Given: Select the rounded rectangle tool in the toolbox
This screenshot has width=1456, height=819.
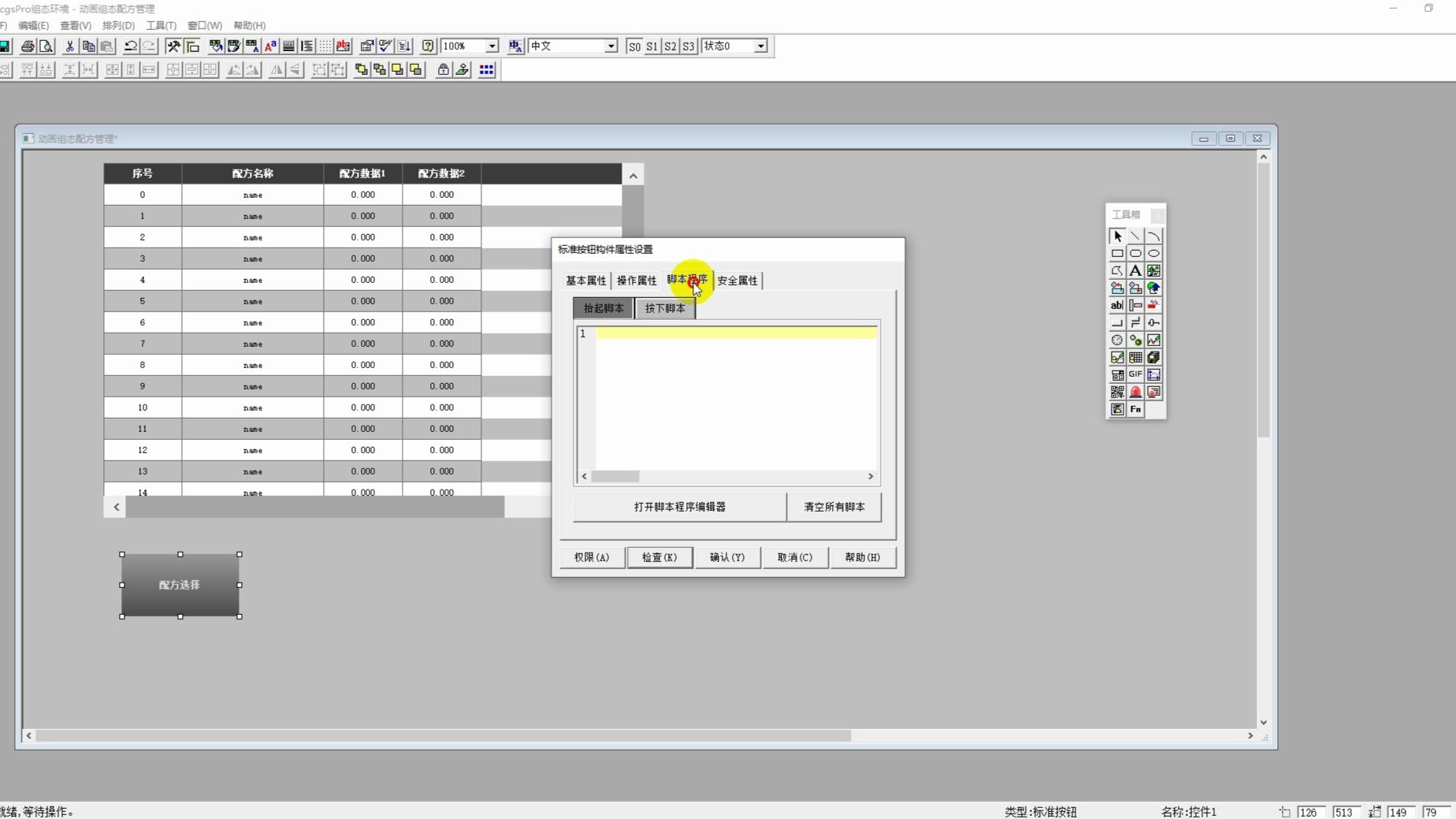Looking at the screenshot, I should point(1135,254).
